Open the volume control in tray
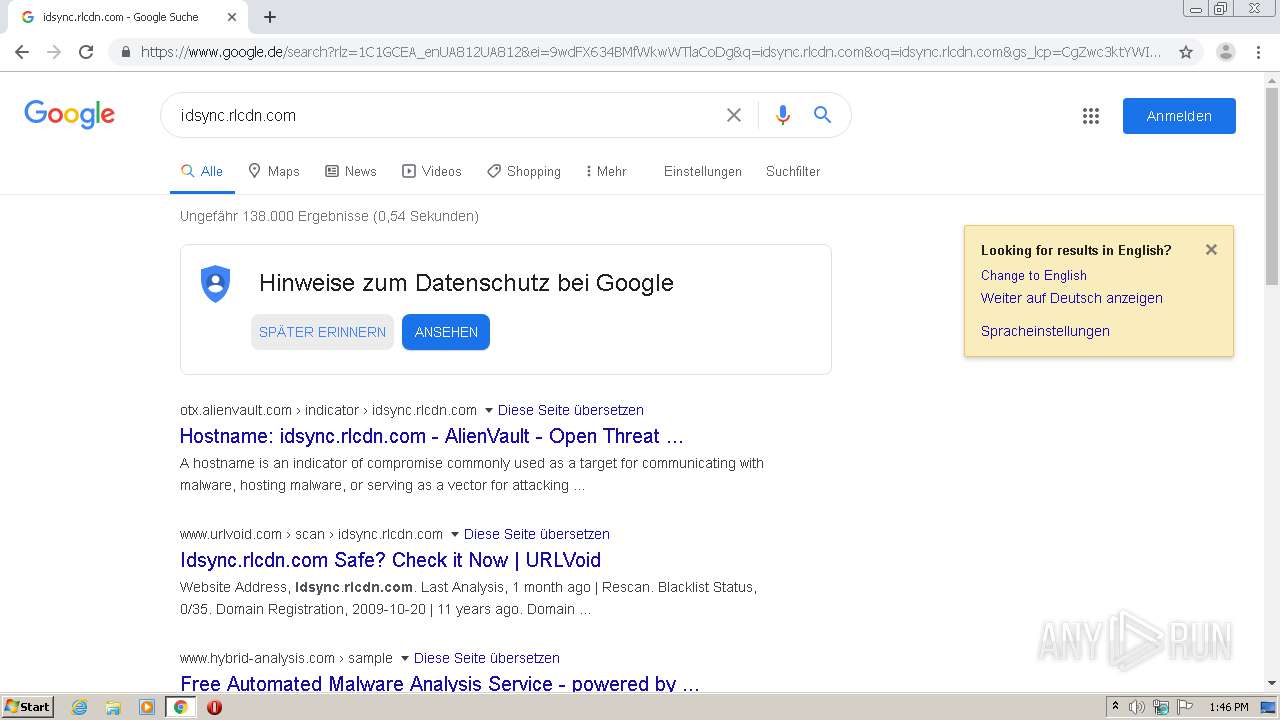The height and width of the screenshot is (720, 1280). pos(1137,707)
